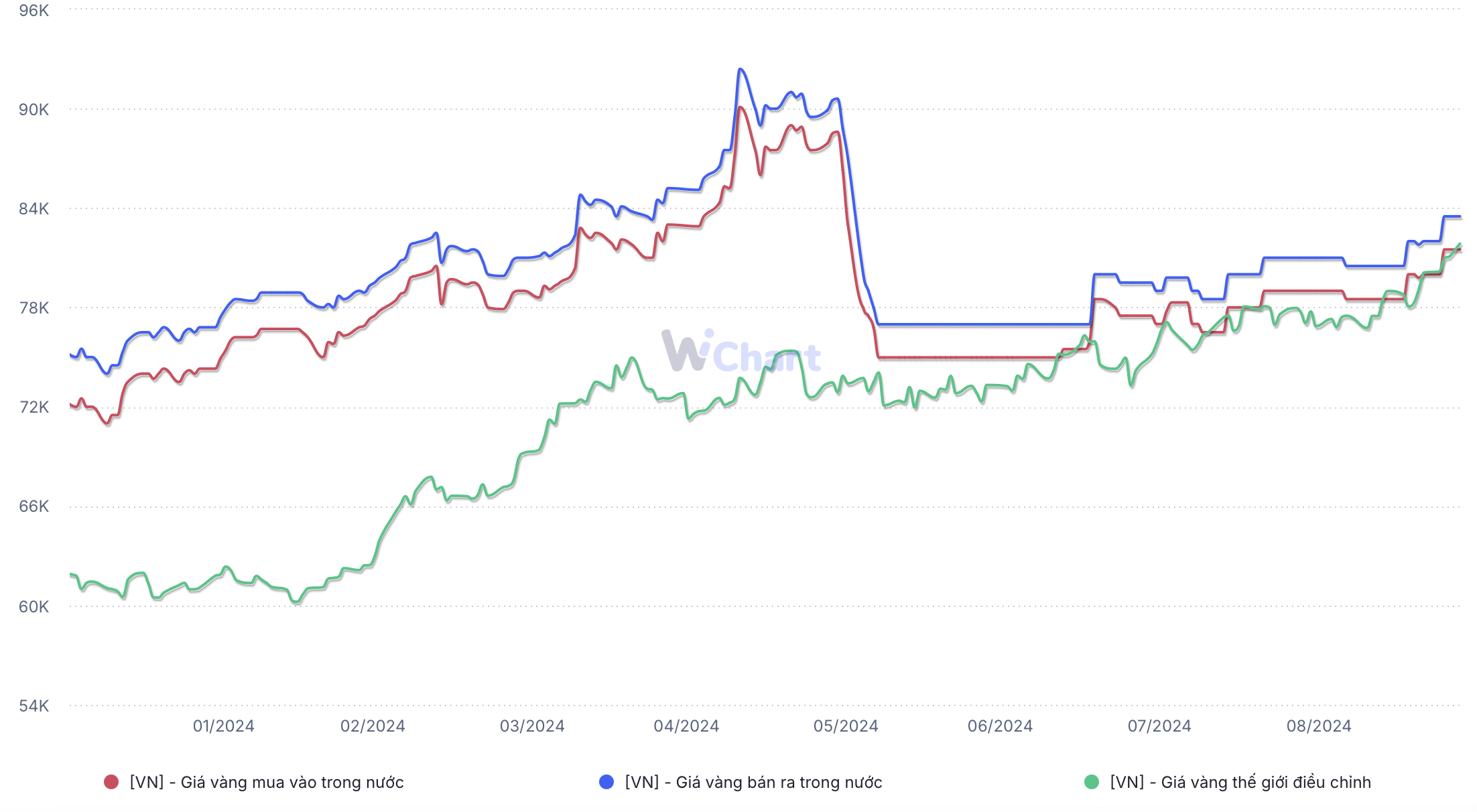The image size is (1477, 812).
Task: Toggle the "Giá vàng thế giới điều chỉnh" label
Action: click(1240, 783)
